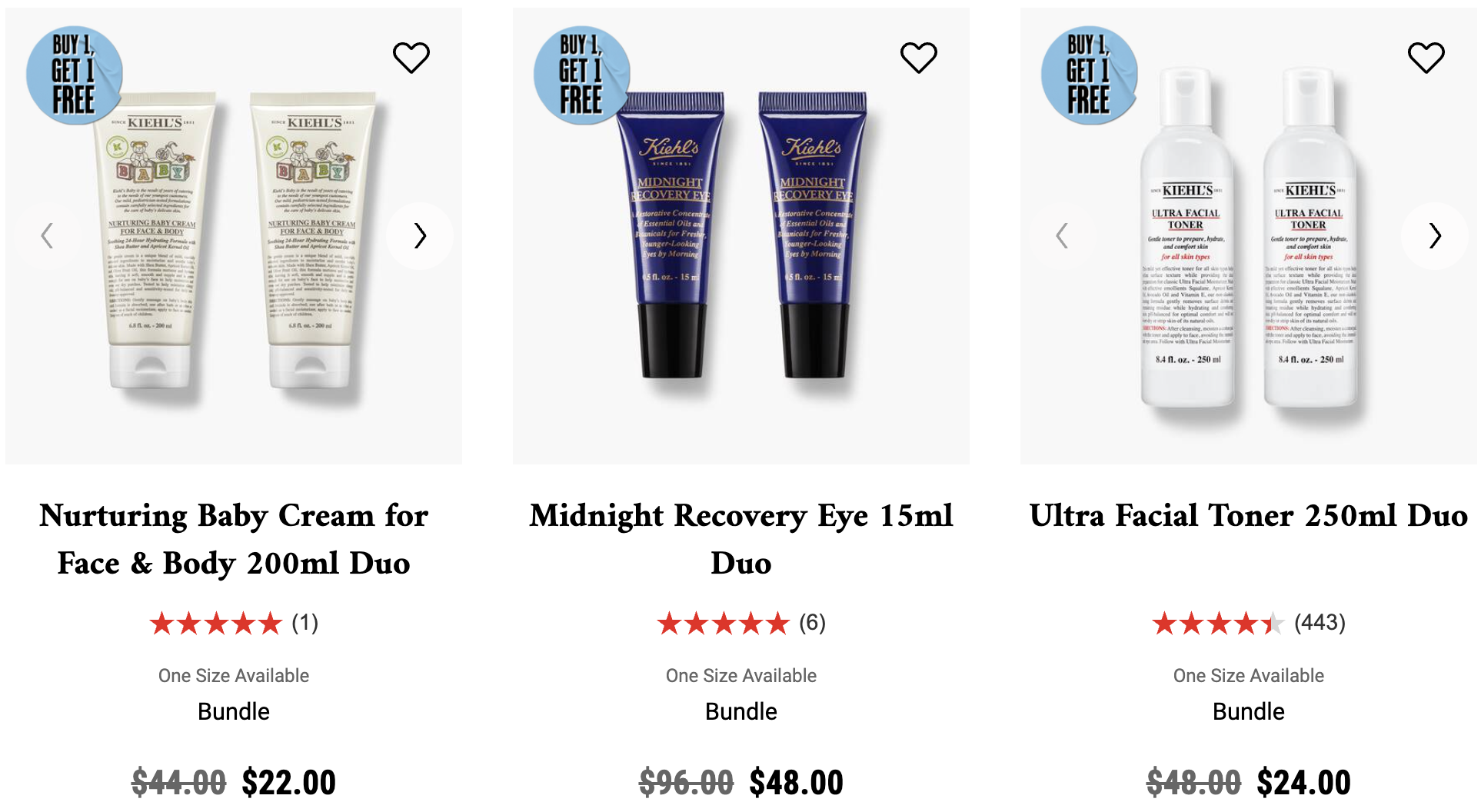Click the Ultra Facial Toner bottles image
This screenshot has width=1481, height=812.
point(1249,235)
